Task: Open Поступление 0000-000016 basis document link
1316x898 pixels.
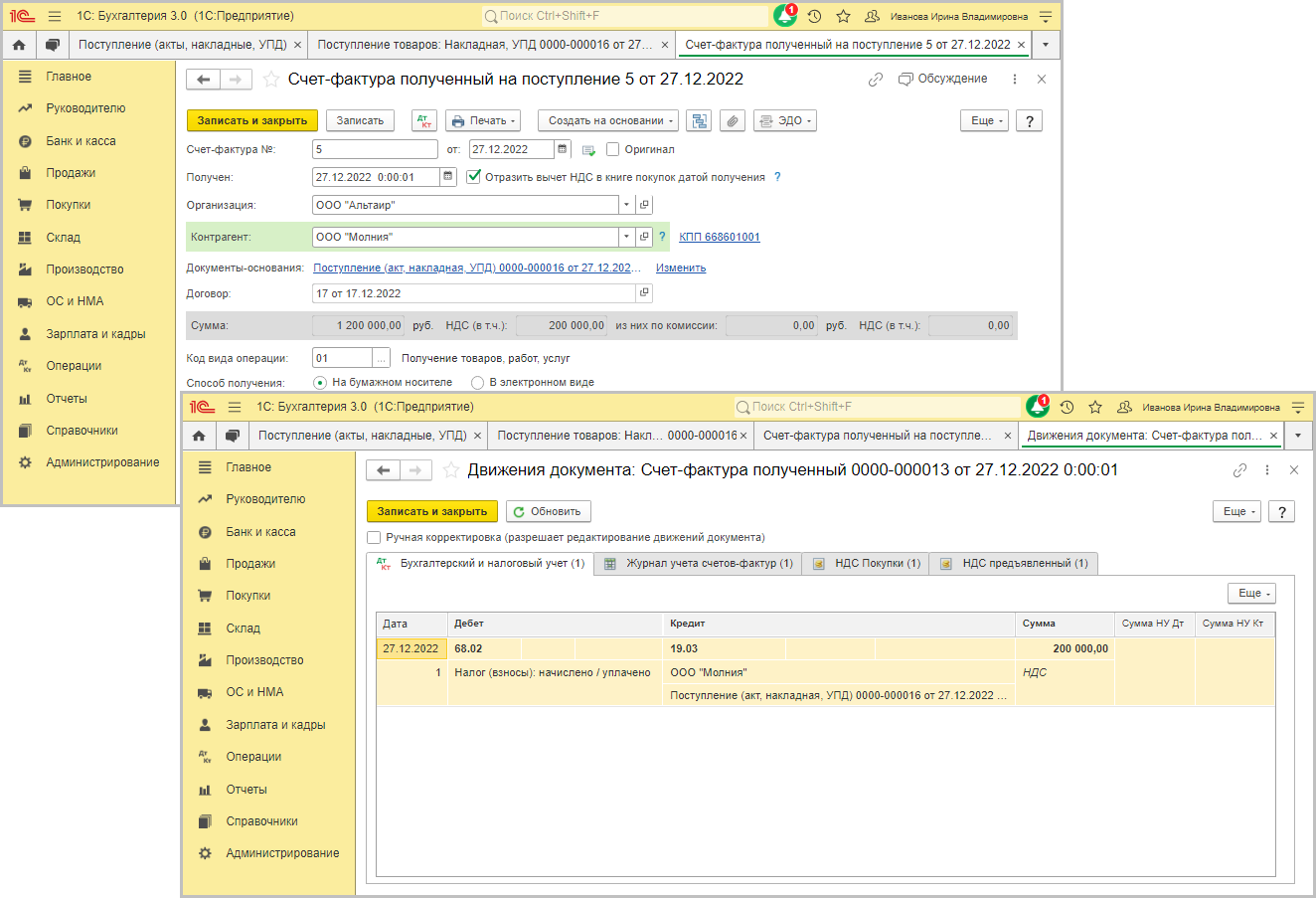Action: click(x=477, y=268)
